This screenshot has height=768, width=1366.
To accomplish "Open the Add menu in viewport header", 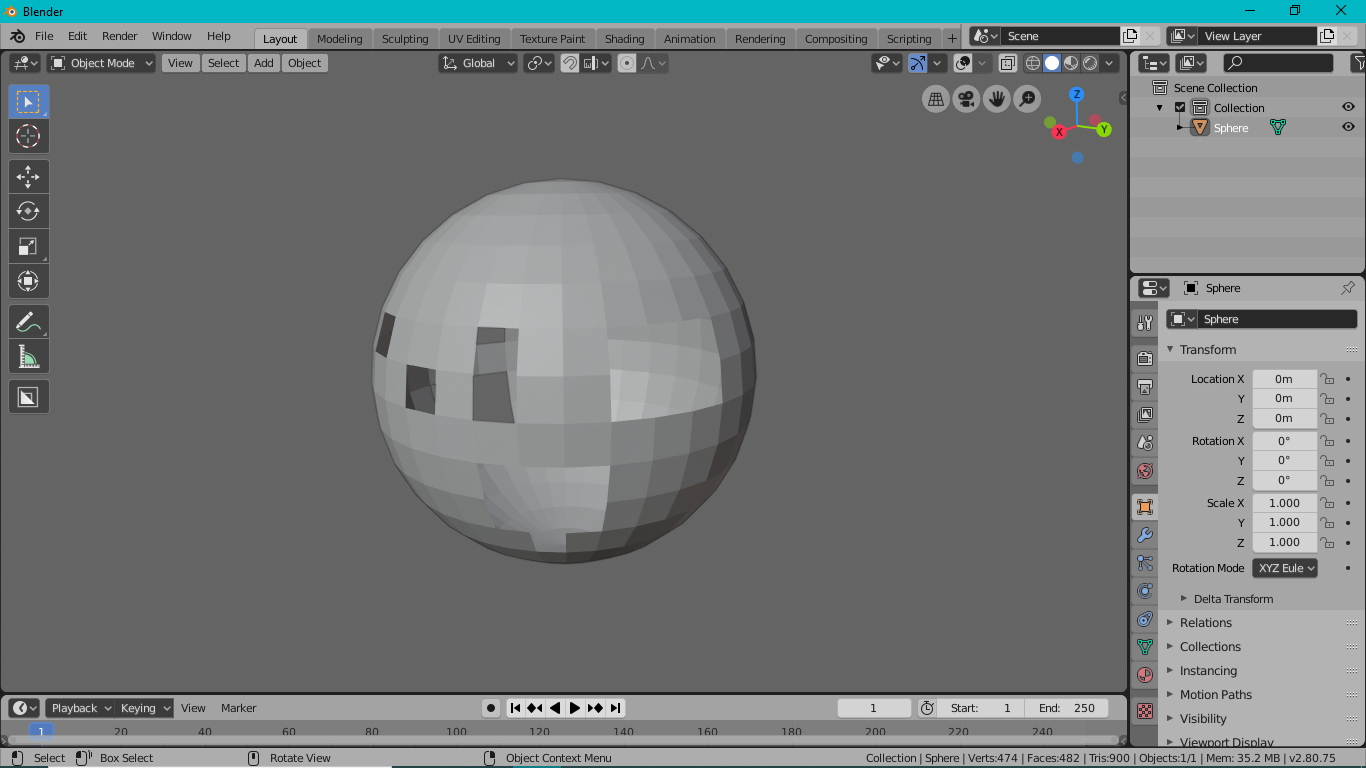I will tap(264, 63).
